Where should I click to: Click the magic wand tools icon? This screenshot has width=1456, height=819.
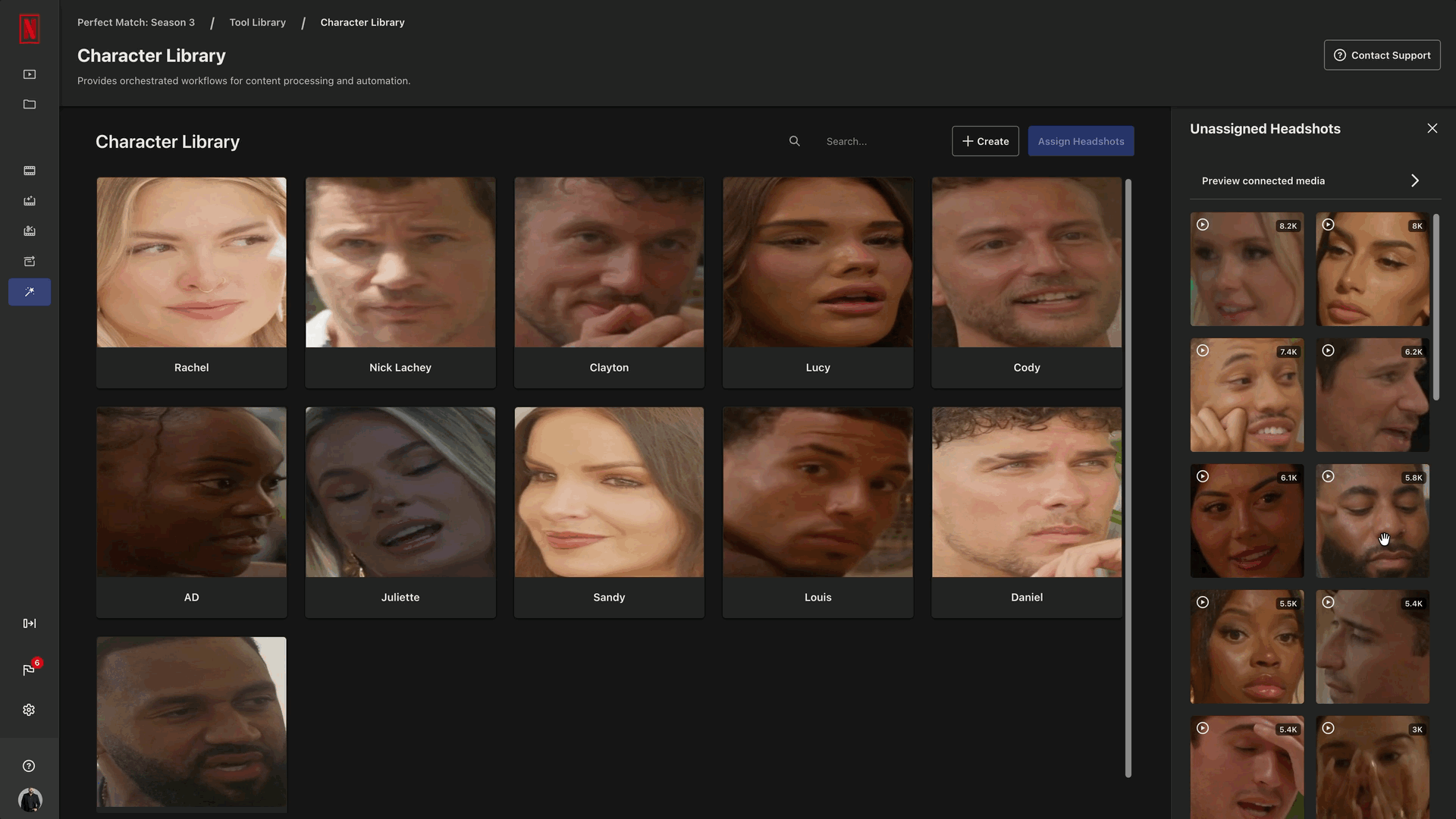pos(30,292)
